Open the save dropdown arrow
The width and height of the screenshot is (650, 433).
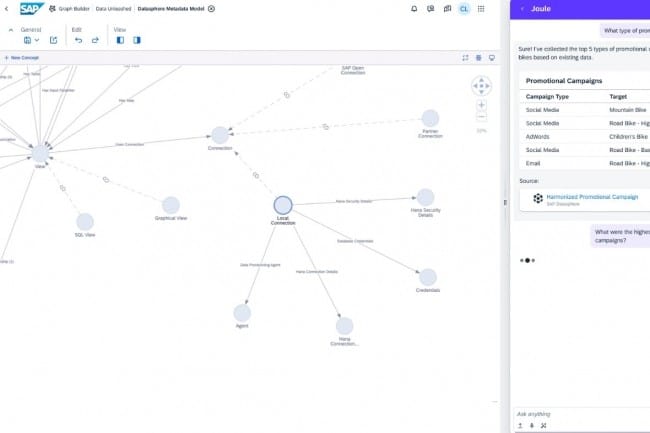point(37,40)
